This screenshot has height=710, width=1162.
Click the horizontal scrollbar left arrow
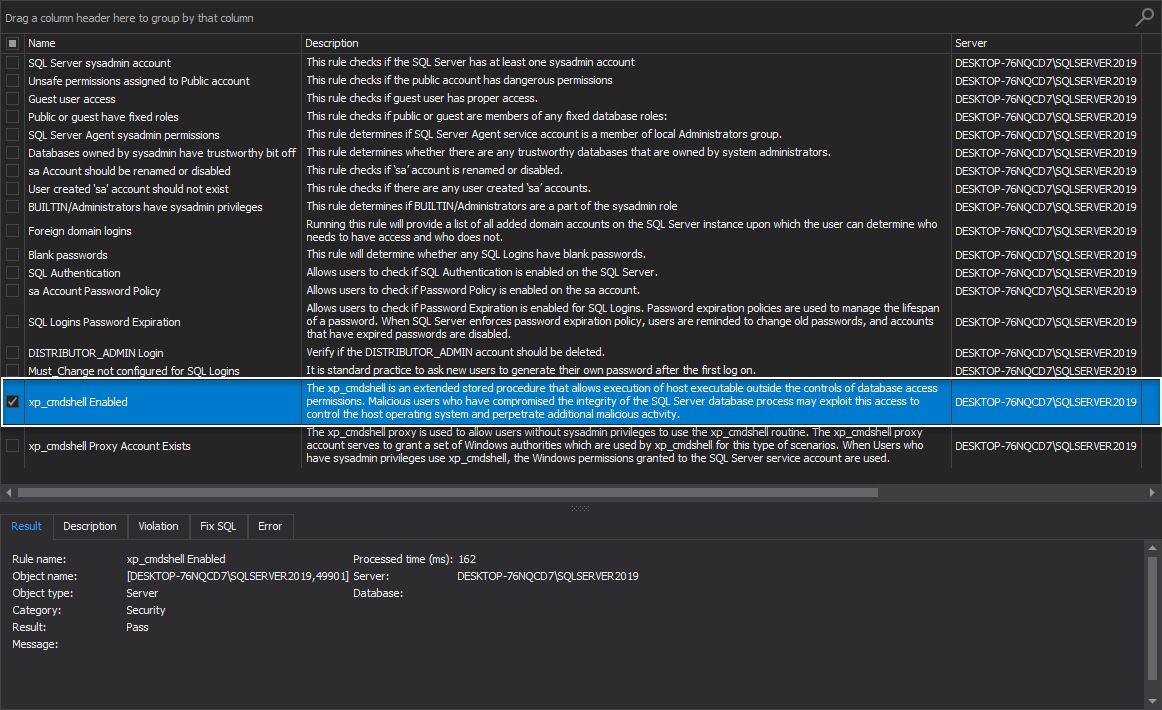pyautogui.click(x=8, y=492)
